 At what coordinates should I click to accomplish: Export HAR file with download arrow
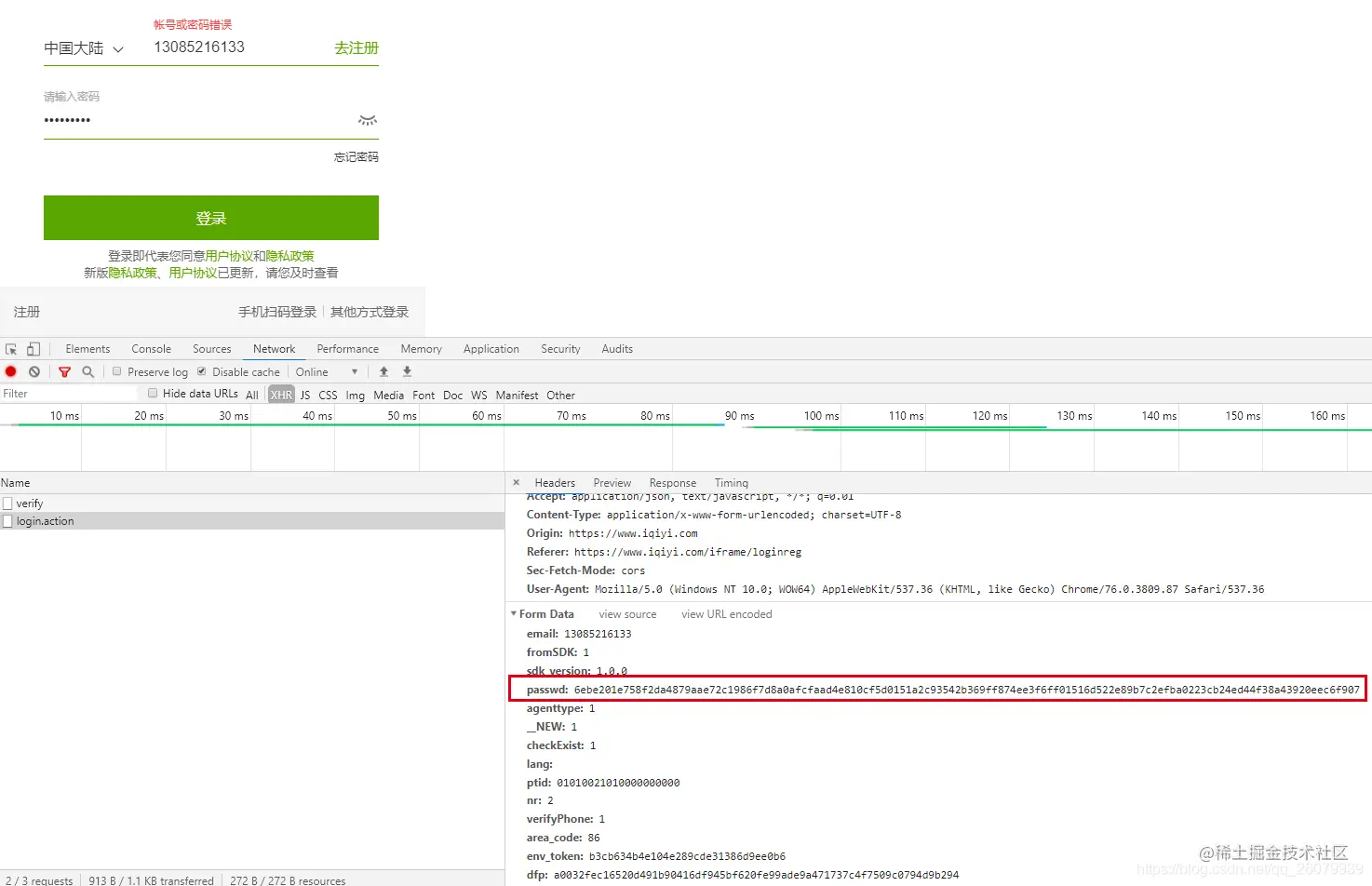tap(407, 371)
